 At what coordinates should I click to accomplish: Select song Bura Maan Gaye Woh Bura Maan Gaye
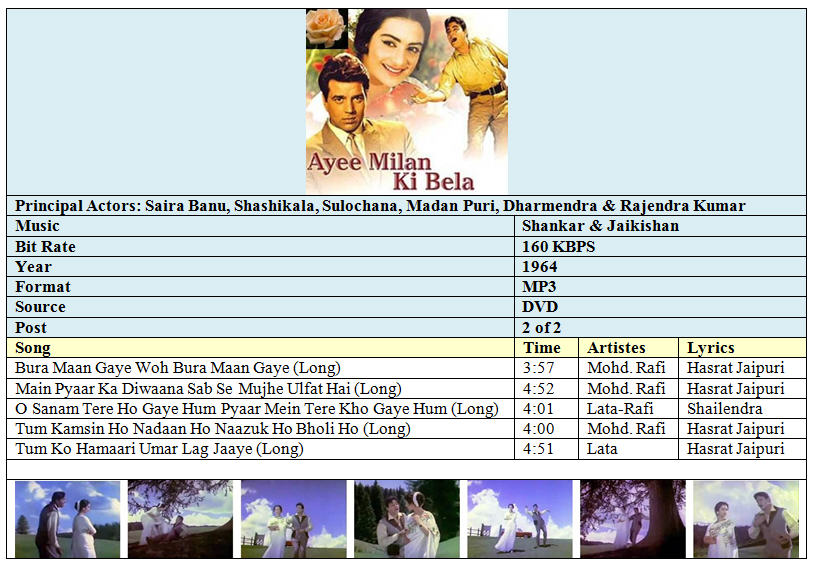tap(178, 368)
